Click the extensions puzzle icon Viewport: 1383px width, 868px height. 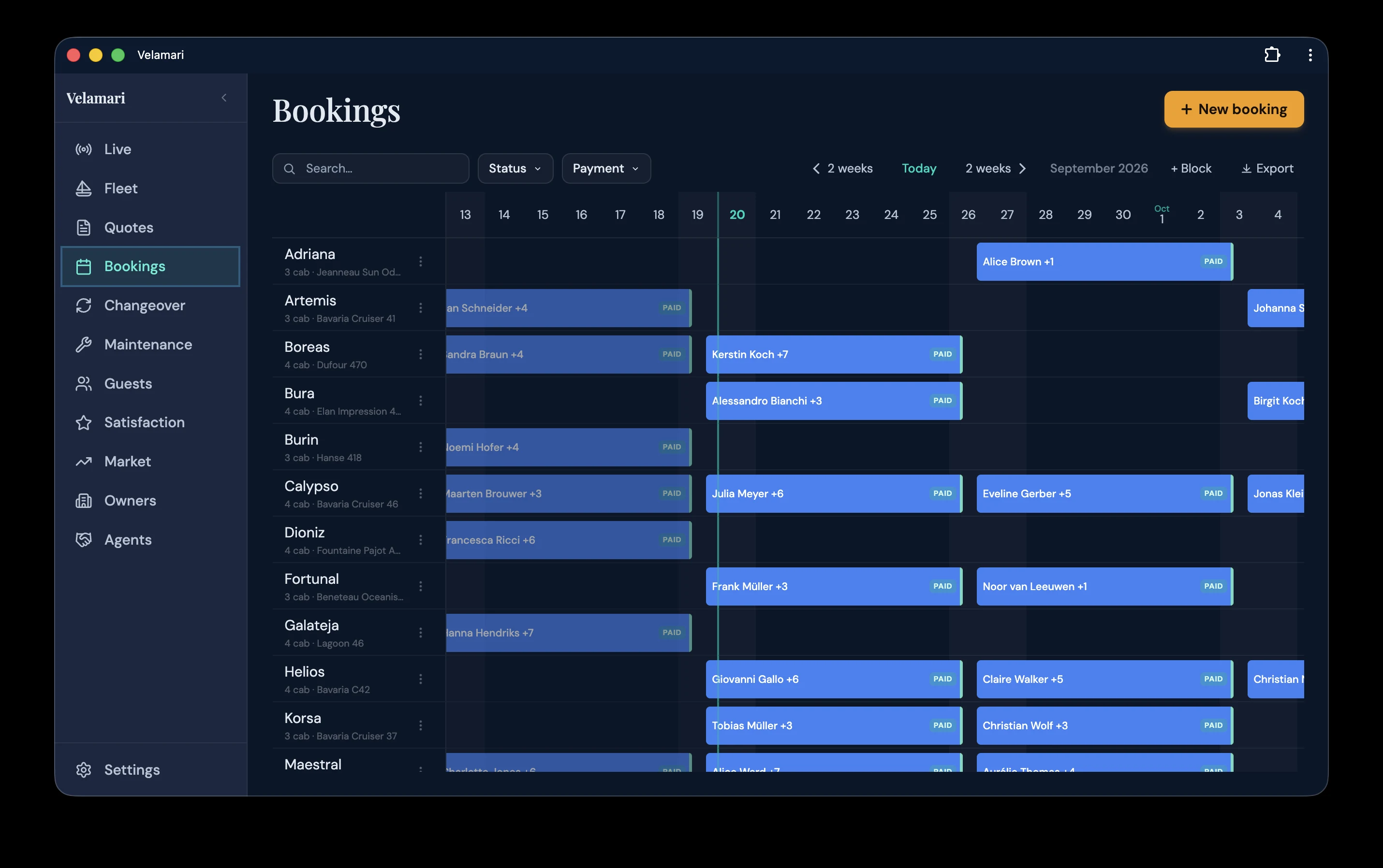tap(1272, 55)
